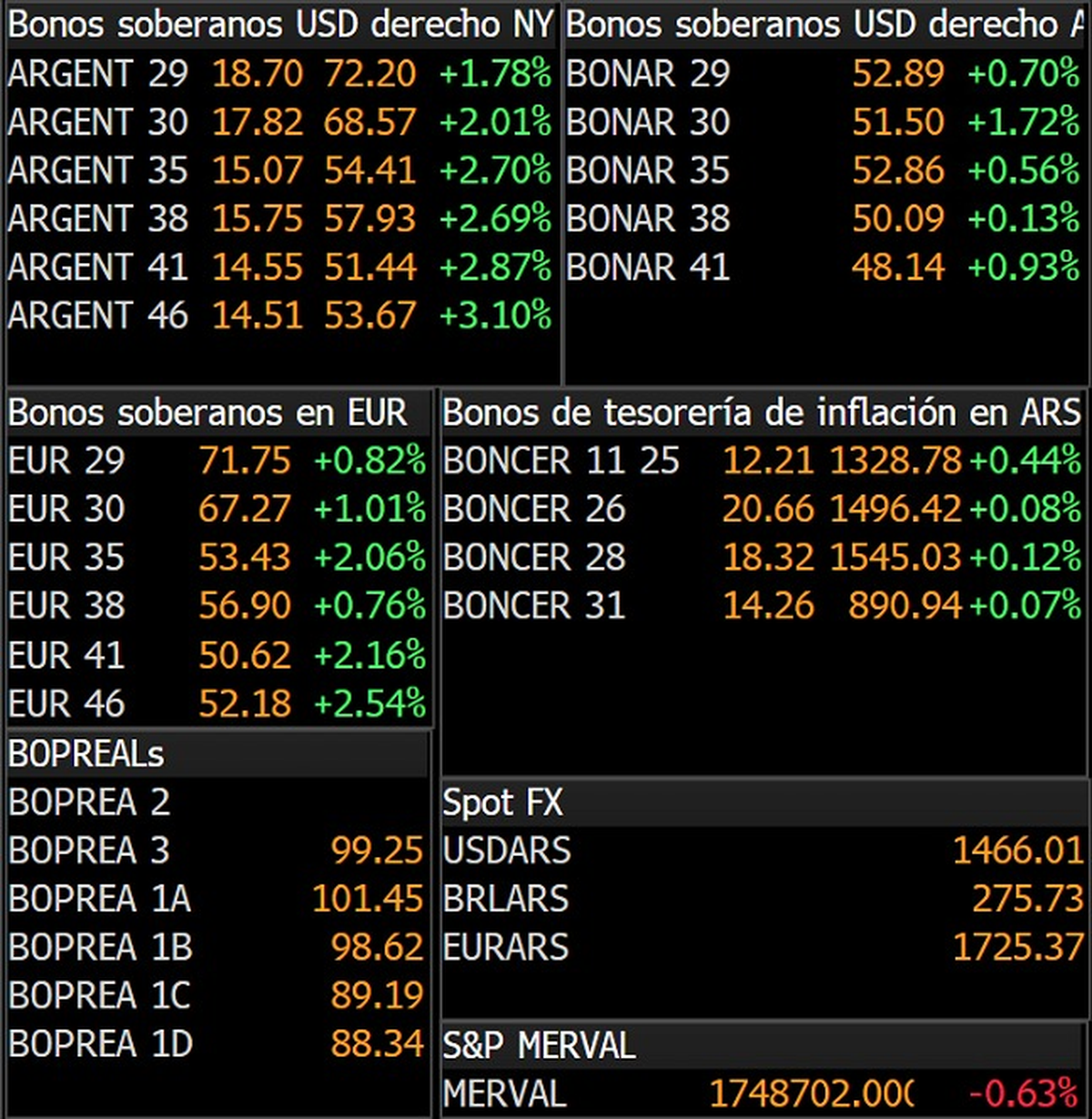Pick the ARGENT 41 ticker

(x=98, y=267)
